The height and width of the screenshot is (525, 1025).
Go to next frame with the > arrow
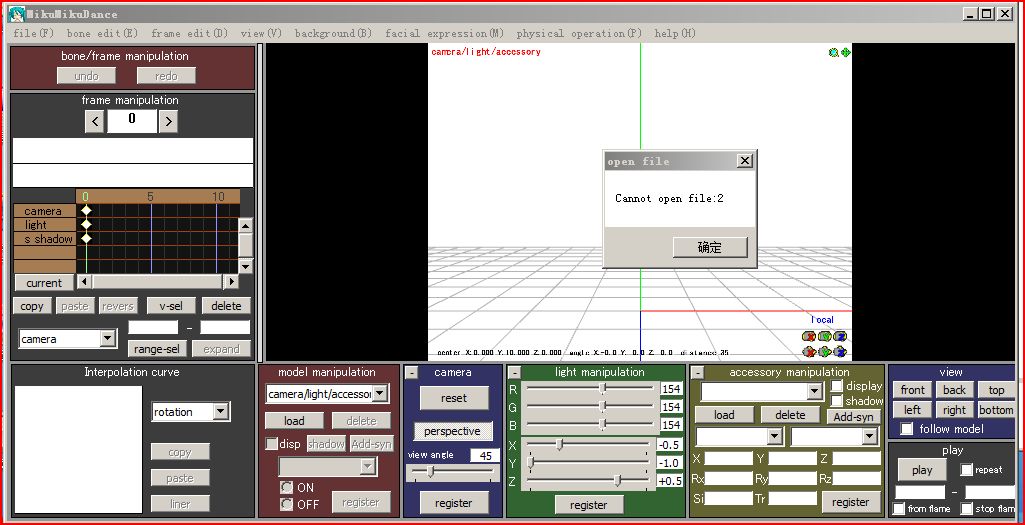click(168, 121)
